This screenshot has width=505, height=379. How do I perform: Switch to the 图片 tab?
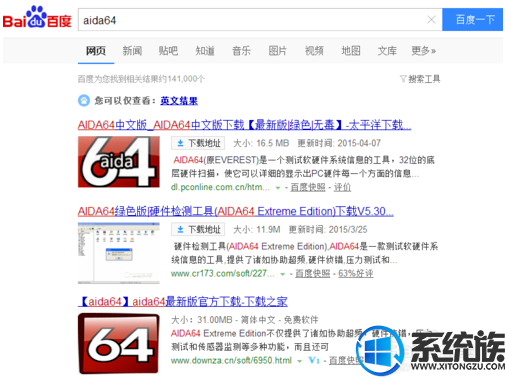coord(277,51)
